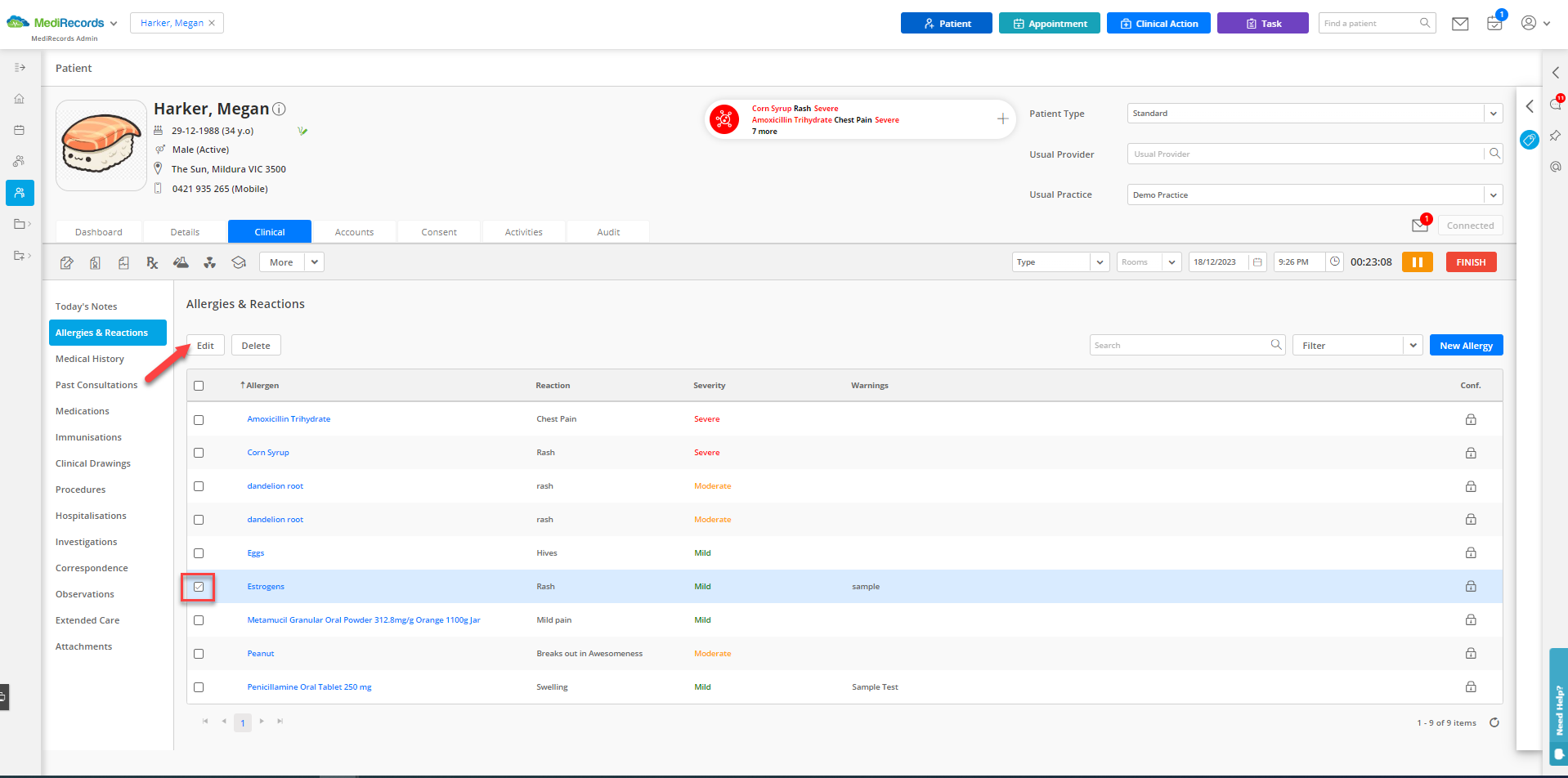Open lock icon for Amoxicillin Trihydrate row
This screenshot has height=778, width=1568.
(x=1471, y=419)
